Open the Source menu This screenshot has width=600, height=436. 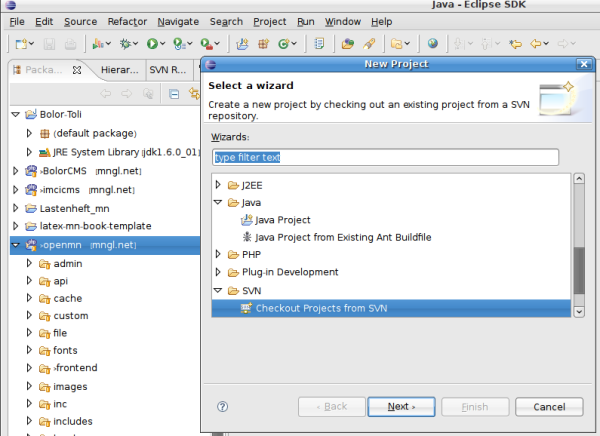80,22
